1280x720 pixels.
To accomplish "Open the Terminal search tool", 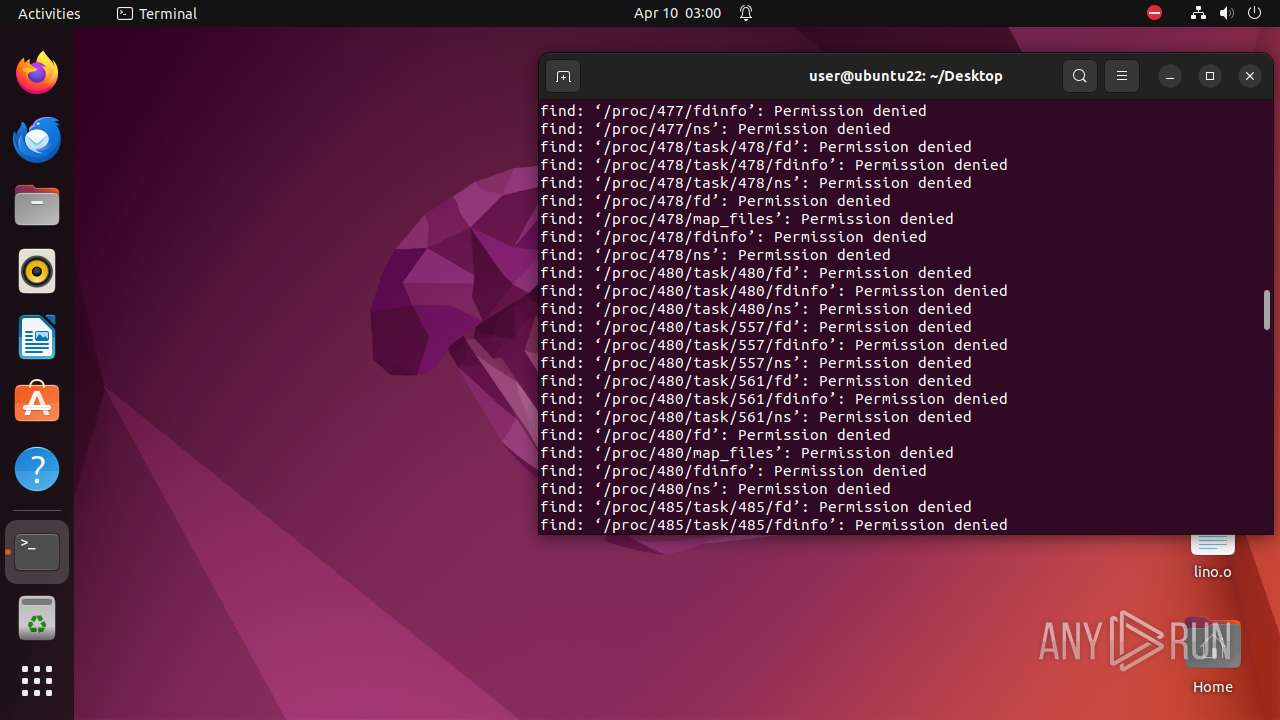I will click(x=1080, y=76).
